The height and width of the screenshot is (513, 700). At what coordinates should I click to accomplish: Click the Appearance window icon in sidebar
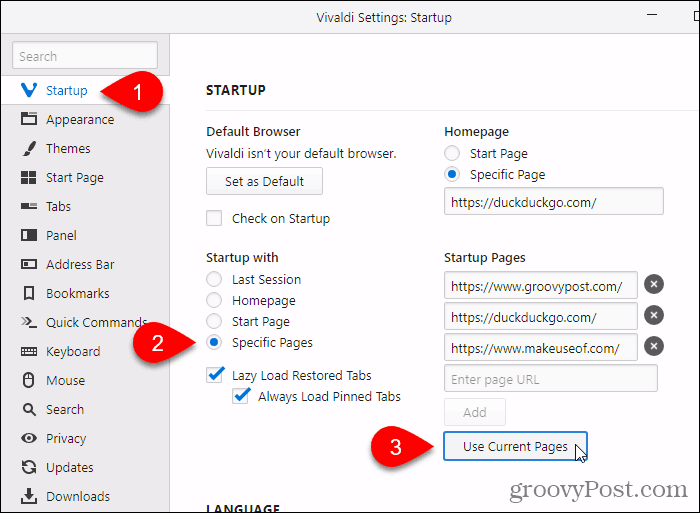point(29,119)
